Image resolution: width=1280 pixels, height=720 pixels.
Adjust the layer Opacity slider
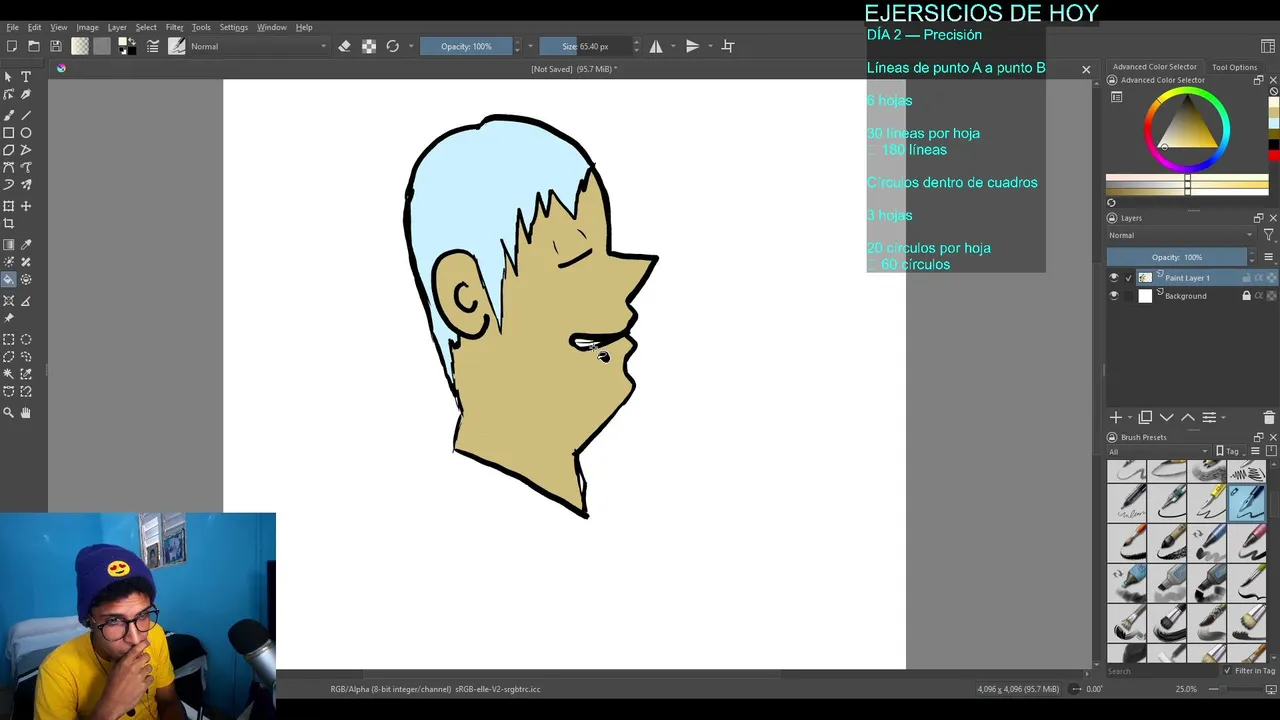click(1177, 257)
